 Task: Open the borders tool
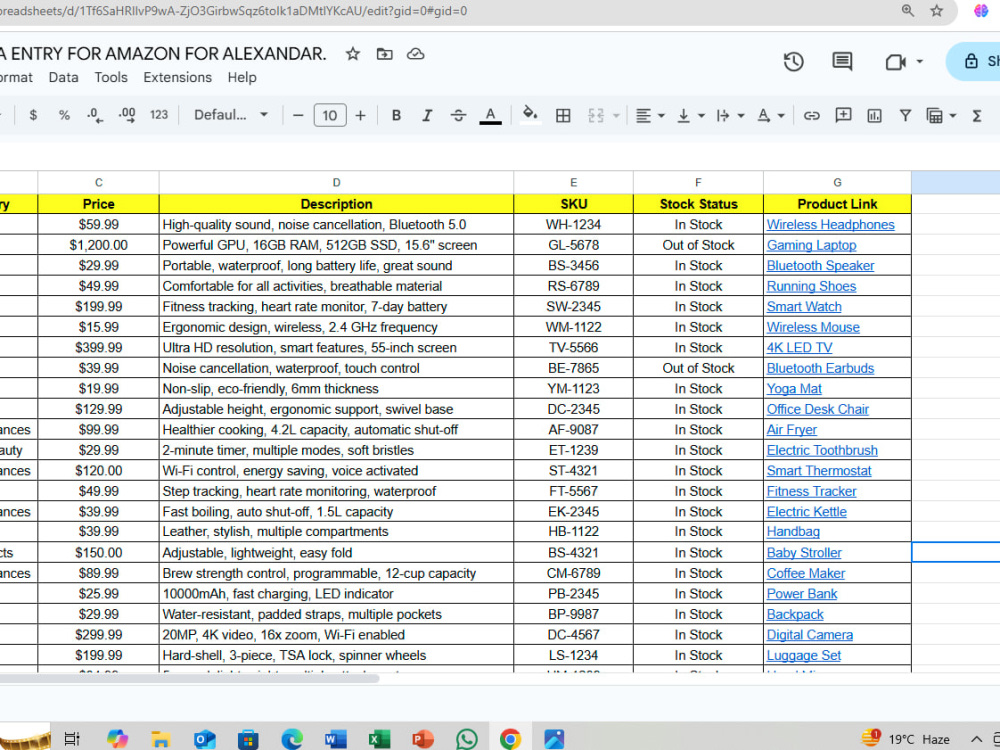tap(563, 115)
